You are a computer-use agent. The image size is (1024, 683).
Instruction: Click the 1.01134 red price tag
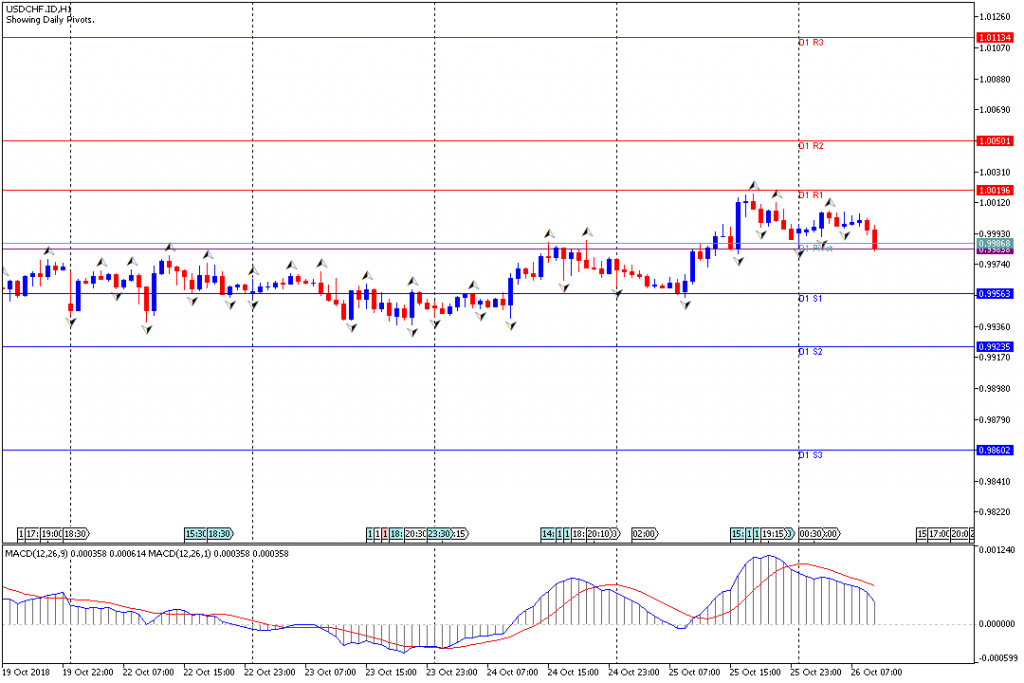click(x=996, y=38)
